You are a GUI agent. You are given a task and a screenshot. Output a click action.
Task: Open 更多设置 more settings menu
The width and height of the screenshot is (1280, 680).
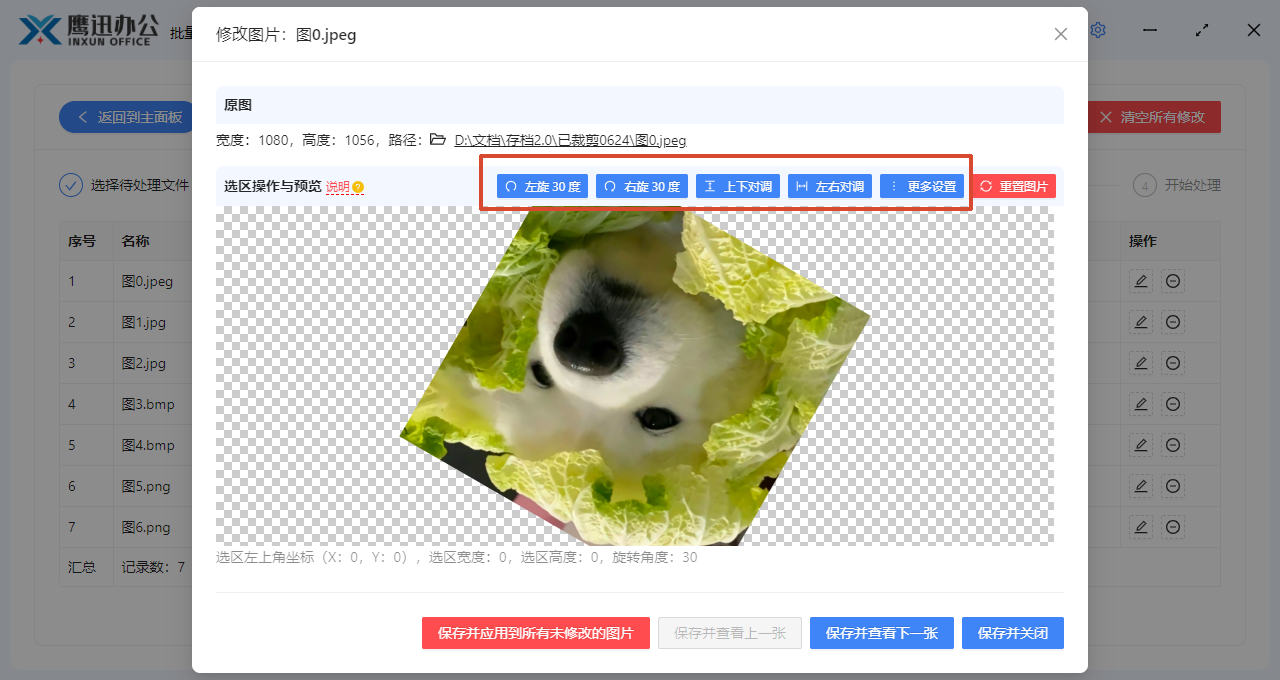[922, 186]
